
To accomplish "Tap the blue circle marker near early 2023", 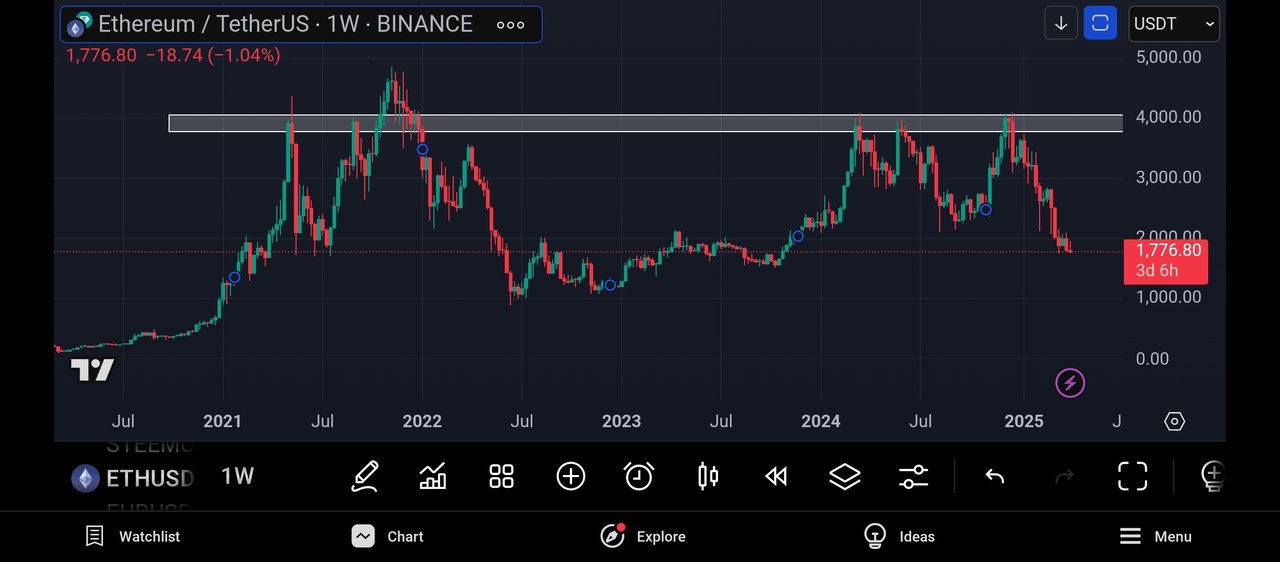I will [x=610, y=285].
